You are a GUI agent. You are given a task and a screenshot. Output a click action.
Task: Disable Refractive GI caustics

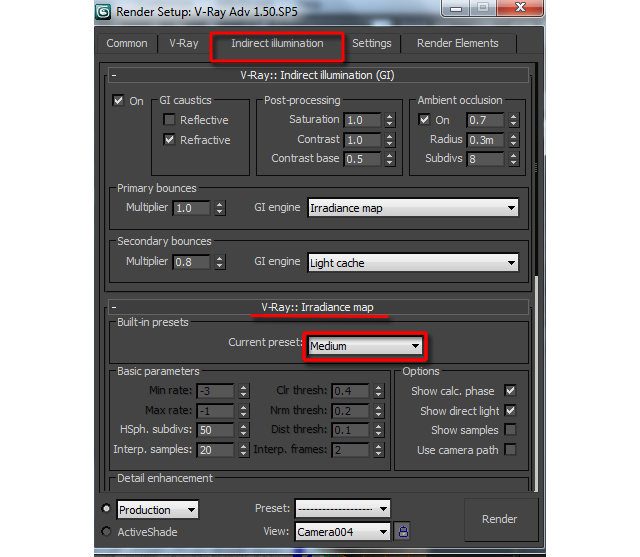pos(169,140)
